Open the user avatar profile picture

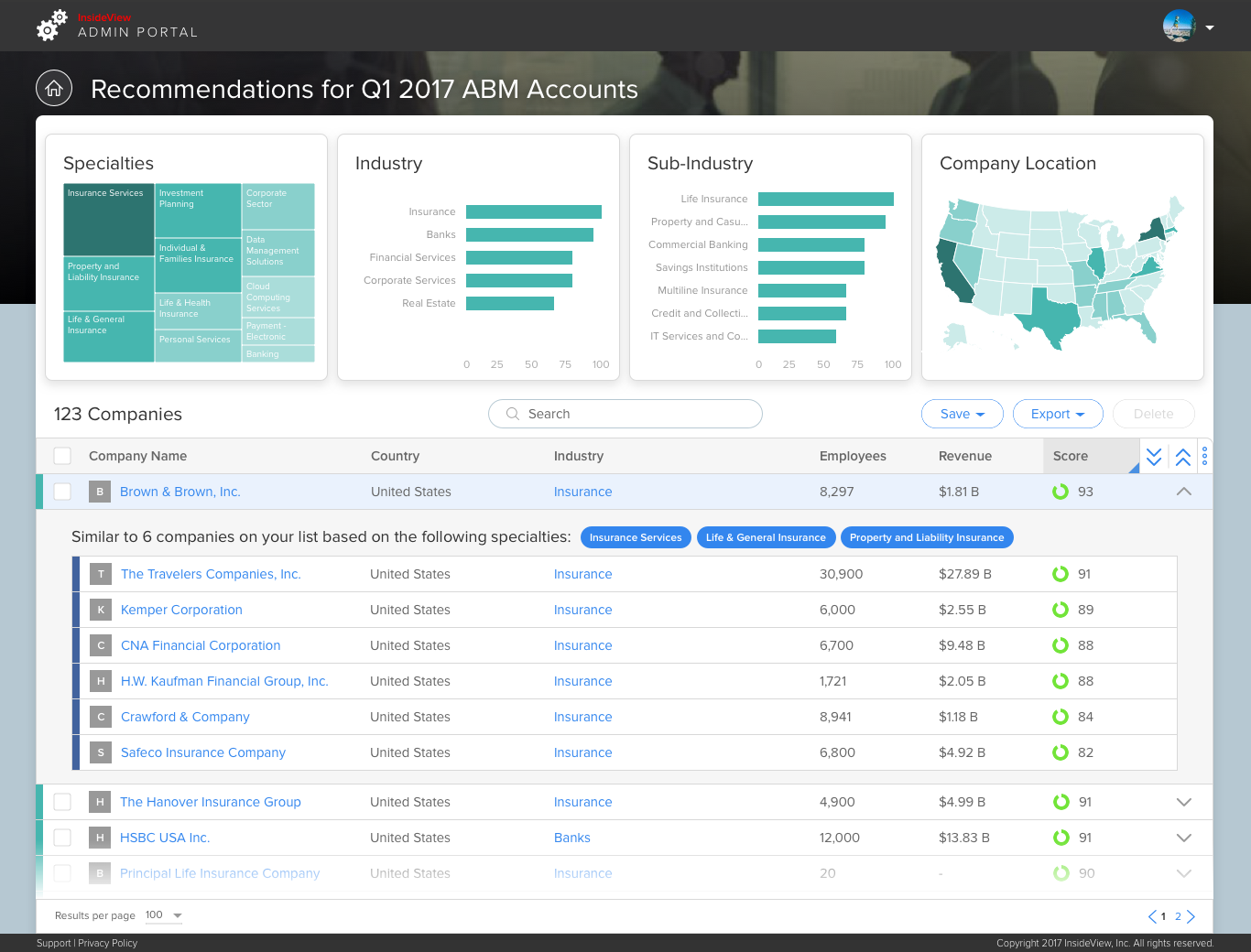pos(1180,26)
